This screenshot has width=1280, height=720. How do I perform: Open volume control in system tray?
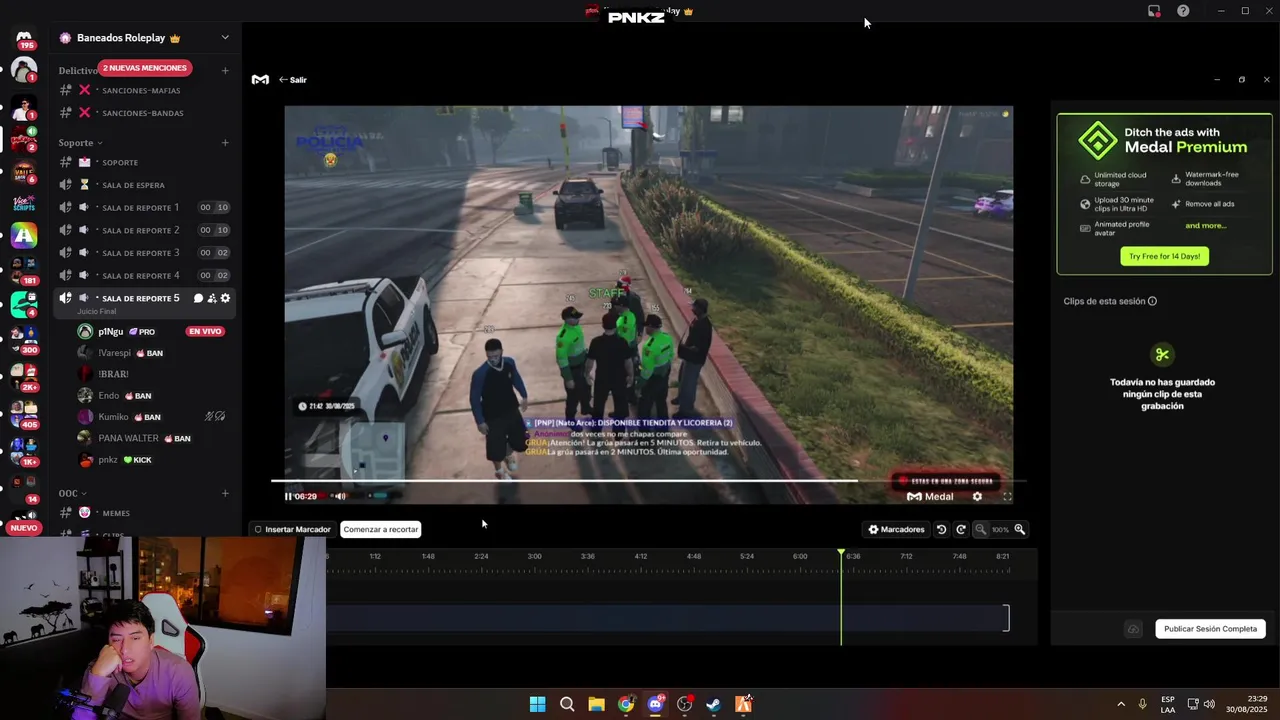pos(1209,704)
